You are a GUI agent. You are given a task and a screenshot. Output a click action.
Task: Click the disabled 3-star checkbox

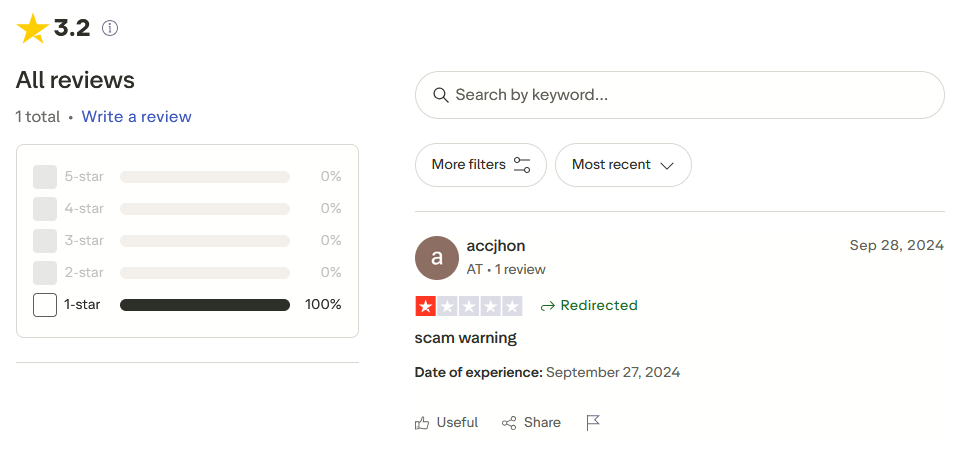[x=45, y=241]
